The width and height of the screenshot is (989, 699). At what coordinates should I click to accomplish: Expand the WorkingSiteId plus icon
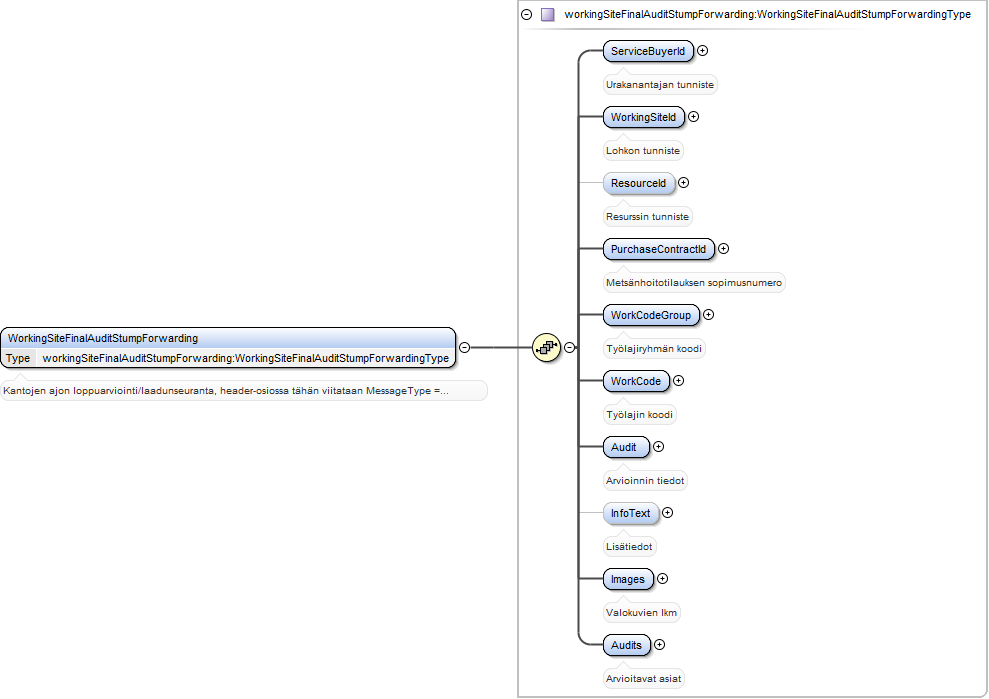click(693, 117)
